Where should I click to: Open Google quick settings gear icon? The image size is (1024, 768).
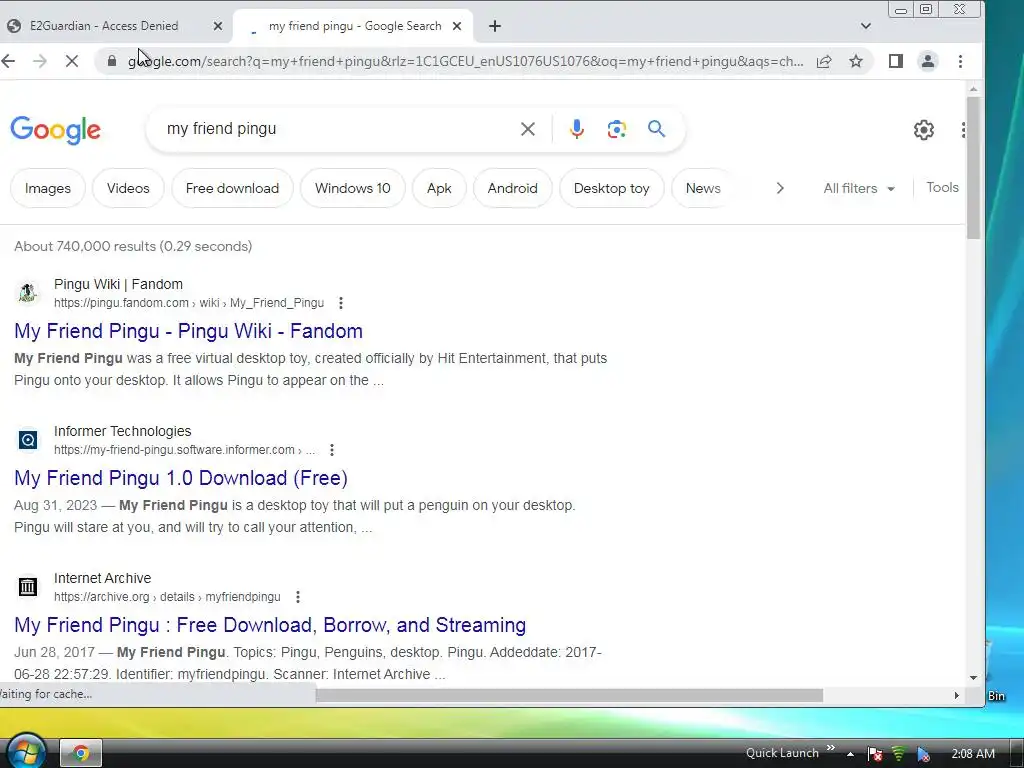click(x=923, y=130)
